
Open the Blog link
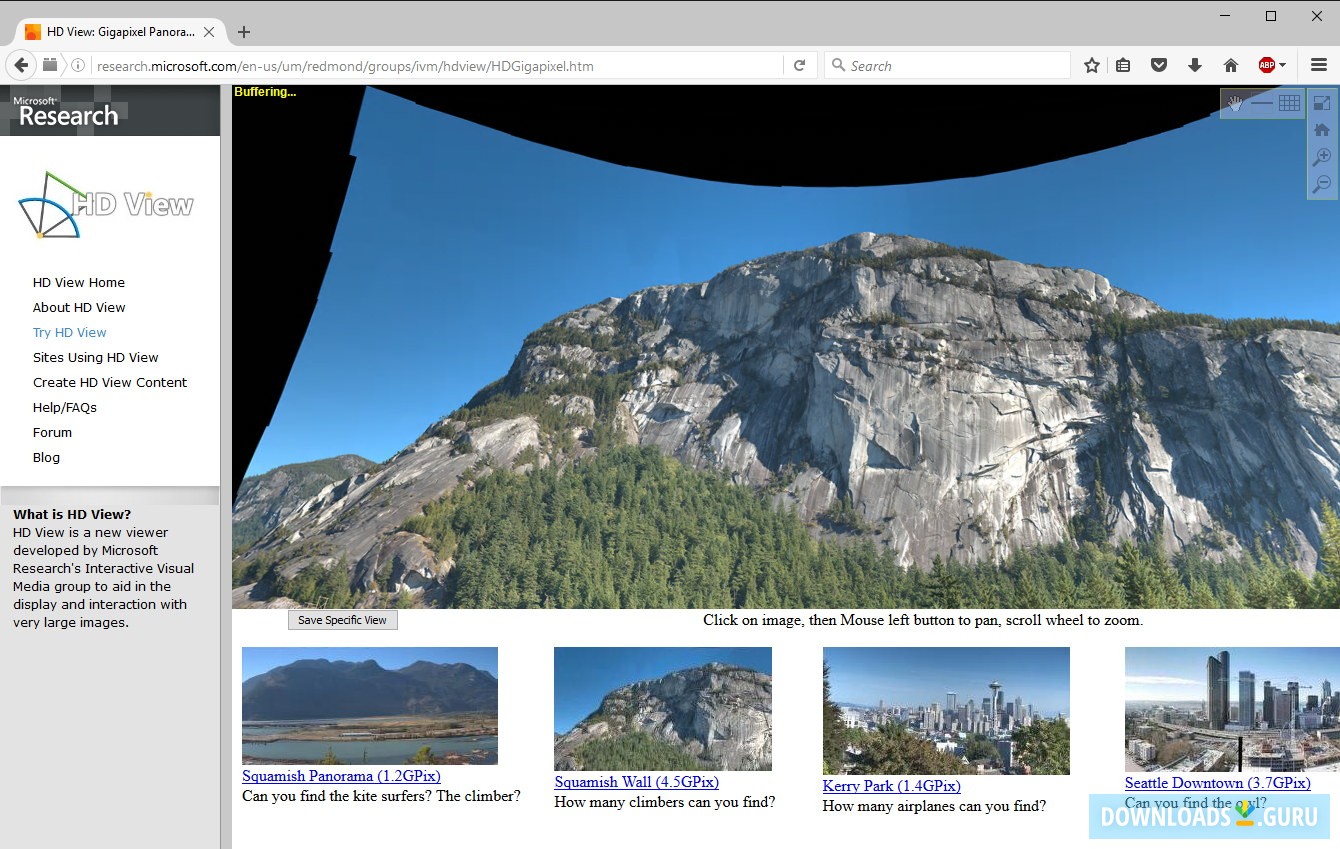[x=46, y=458]
